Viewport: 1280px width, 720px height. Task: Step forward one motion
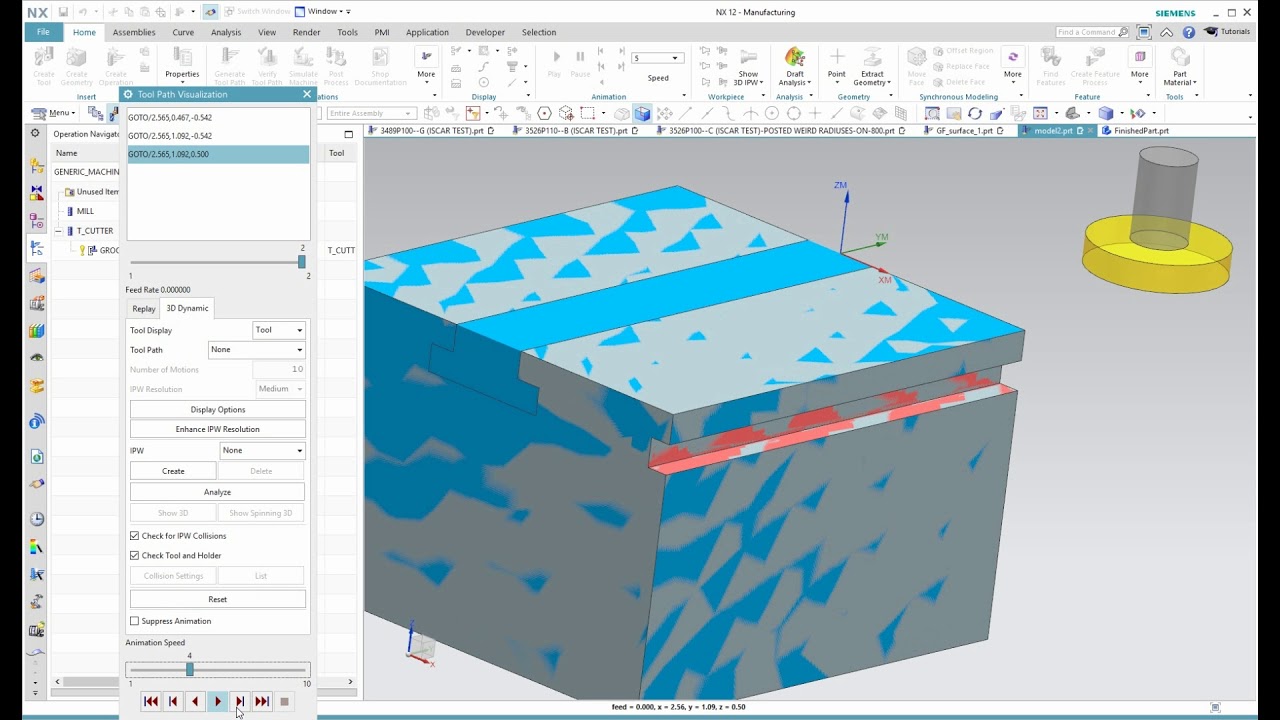(x=240, y=702)
